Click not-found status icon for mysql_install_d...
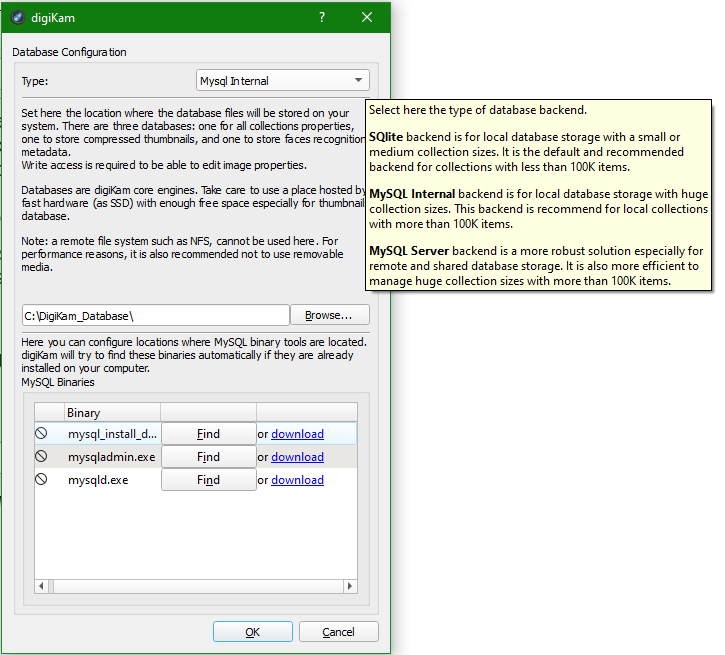725x655 pixels. (x=41, y=433)
